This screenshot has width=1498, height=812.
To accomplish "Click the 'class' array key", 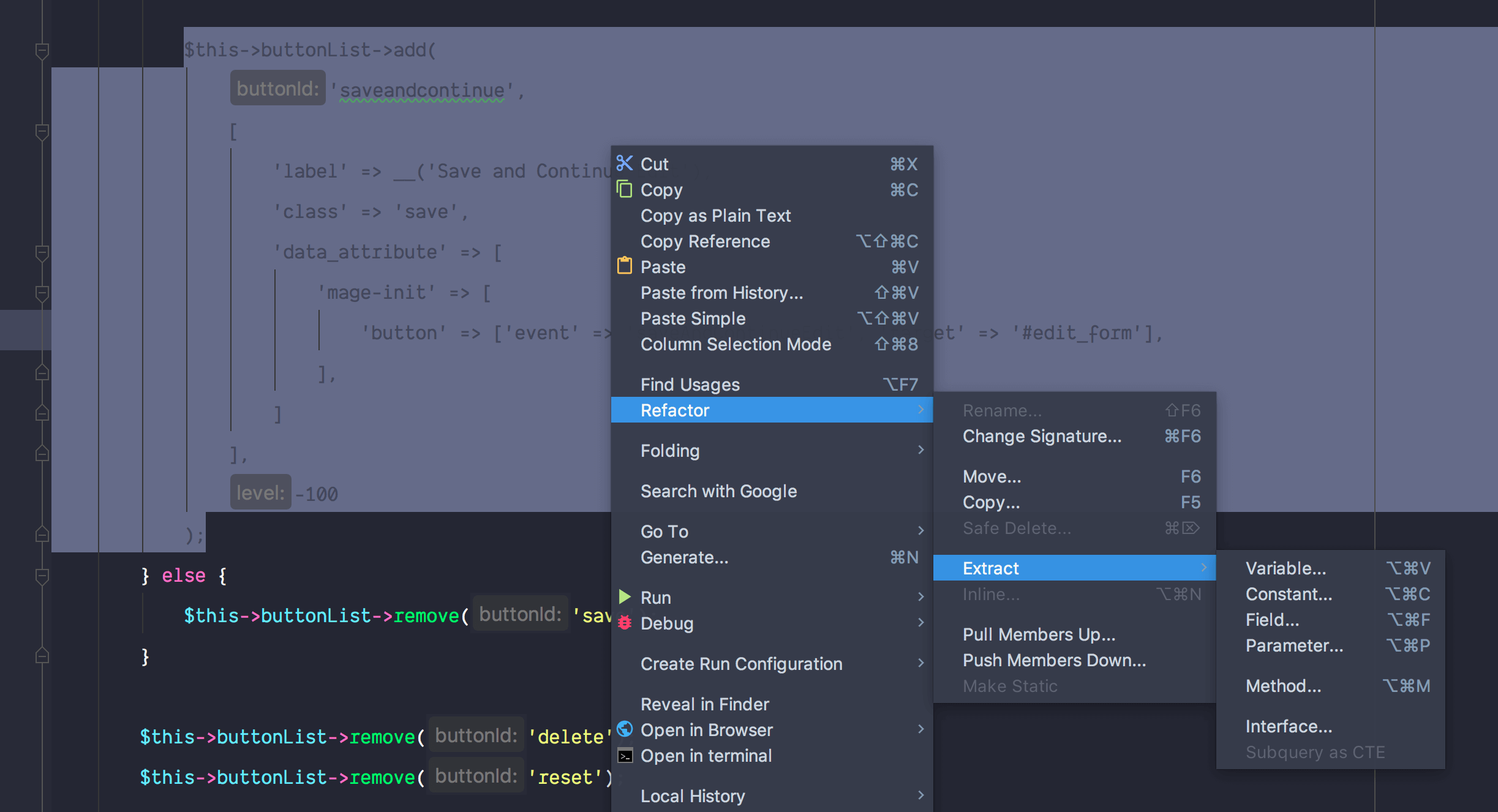I will 311,211.
